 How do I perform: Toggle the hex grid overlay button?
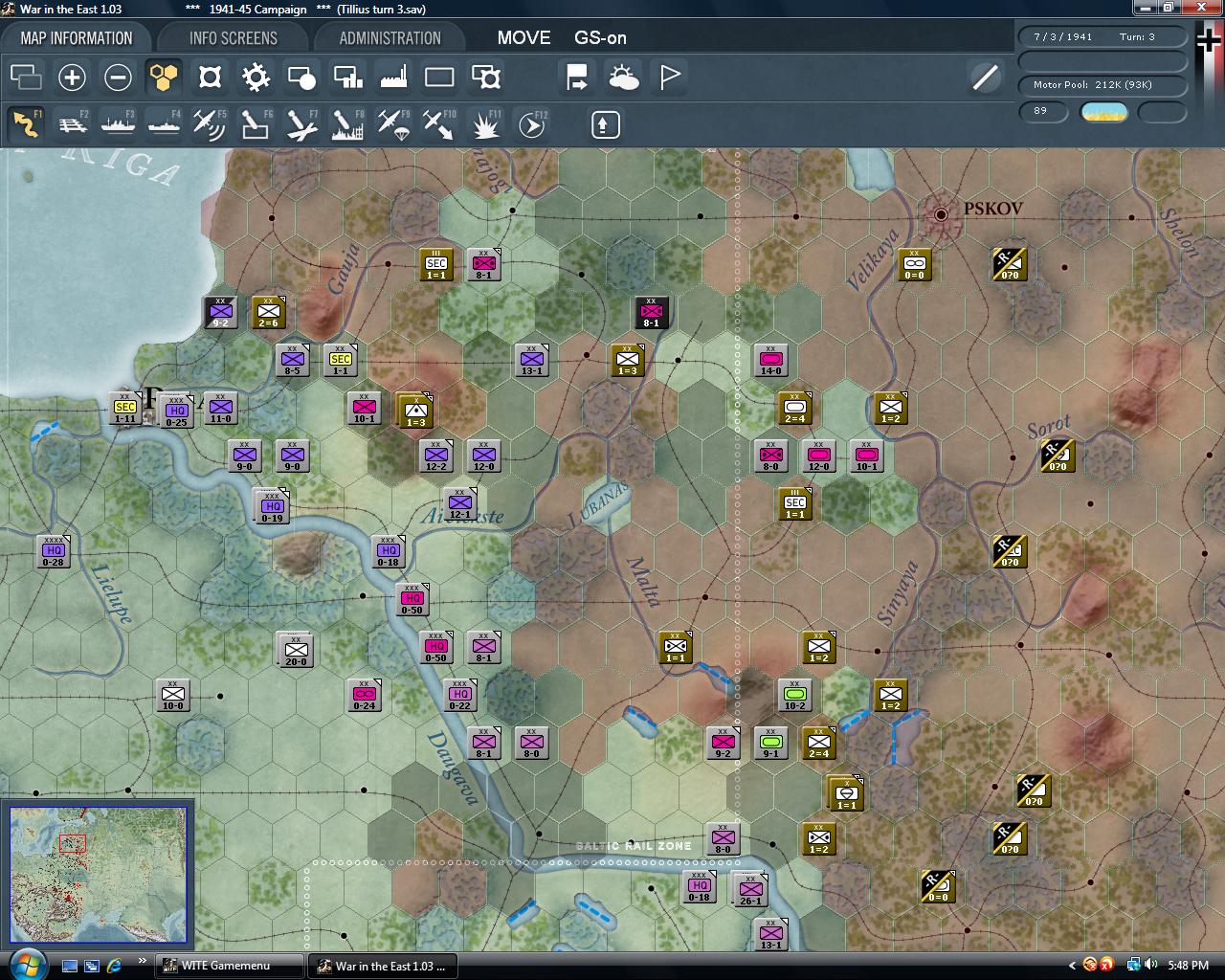164,77
